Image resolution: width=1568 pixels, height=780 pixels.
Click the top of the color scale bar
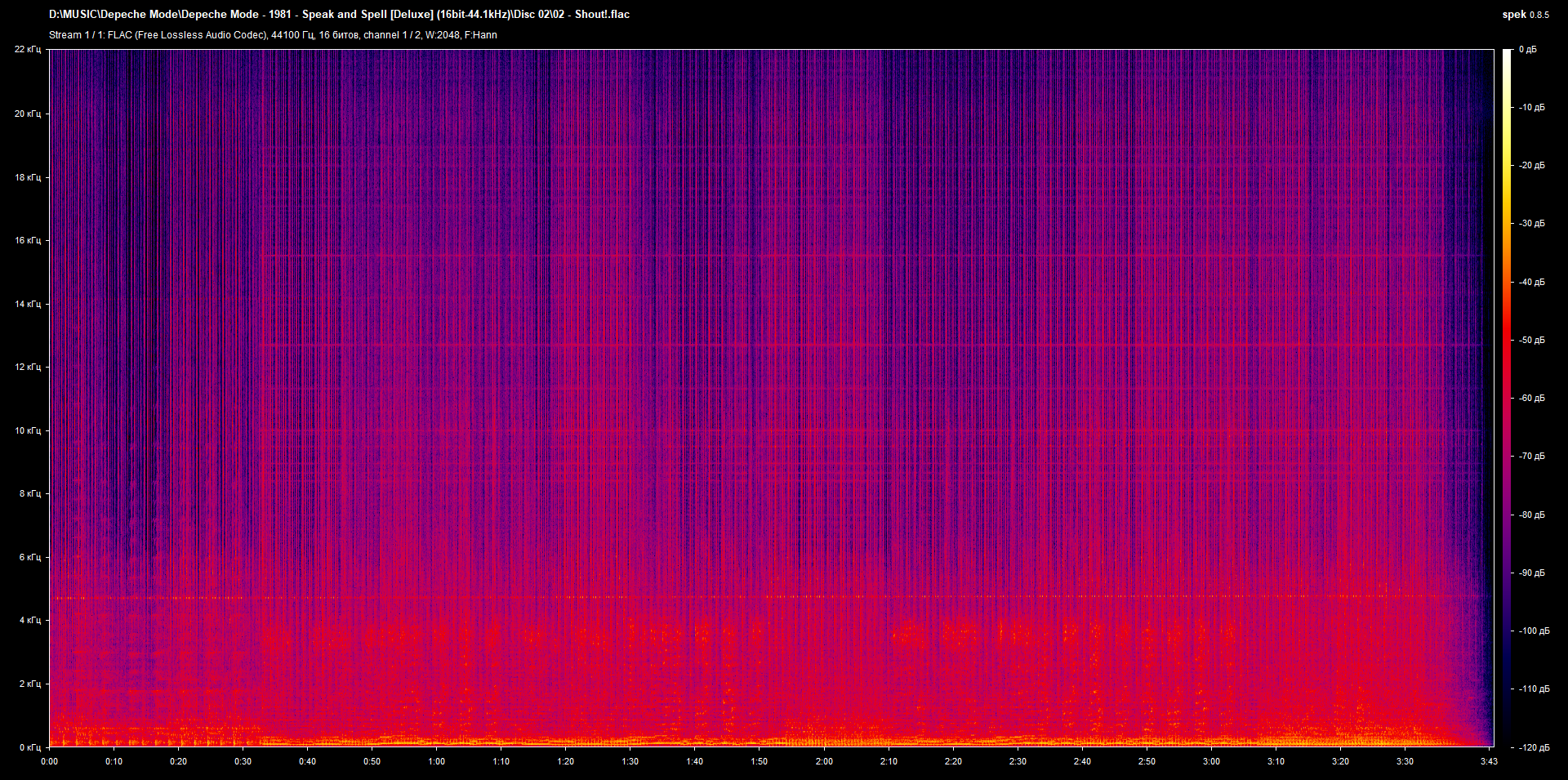pyautogui.click(x=1507, y=54)
